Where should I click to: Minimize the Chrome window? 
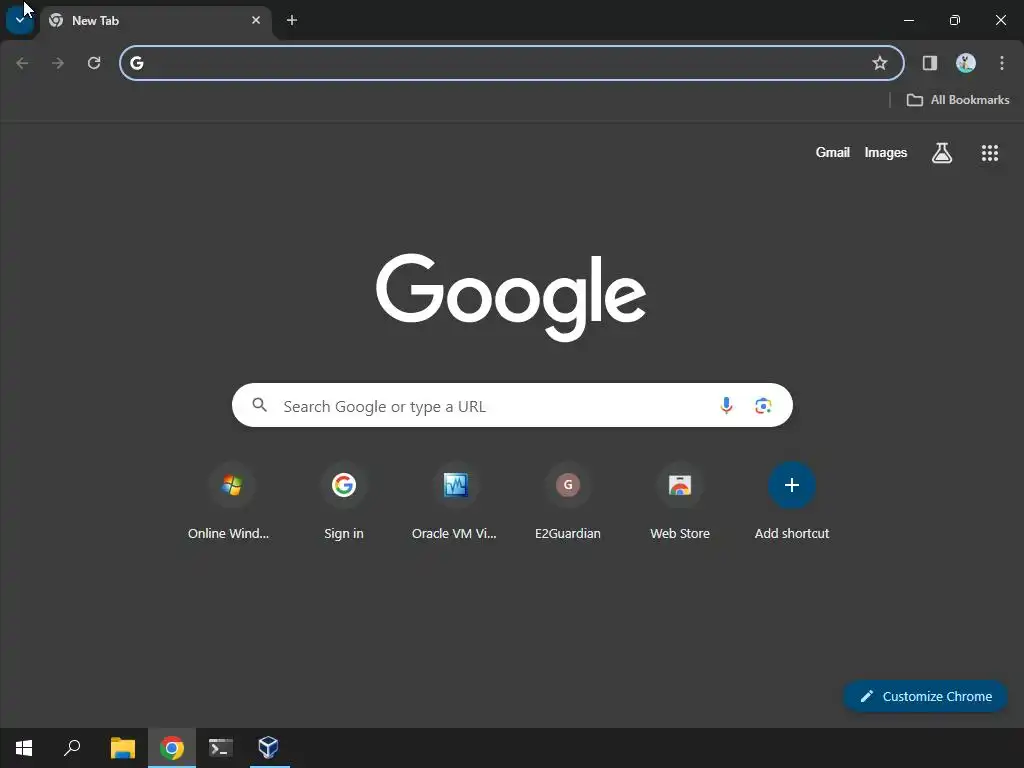tap(908, 20)
